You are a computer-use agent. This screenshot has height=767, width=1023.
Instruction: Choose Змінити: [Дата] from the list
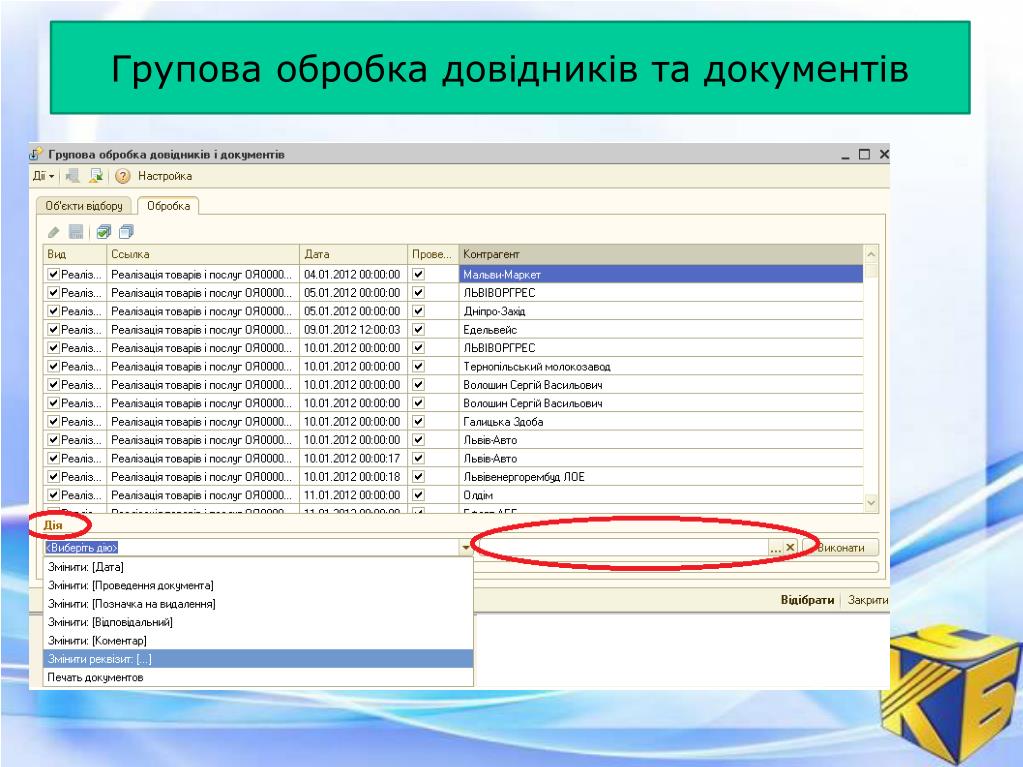click(x=258, y=567)
